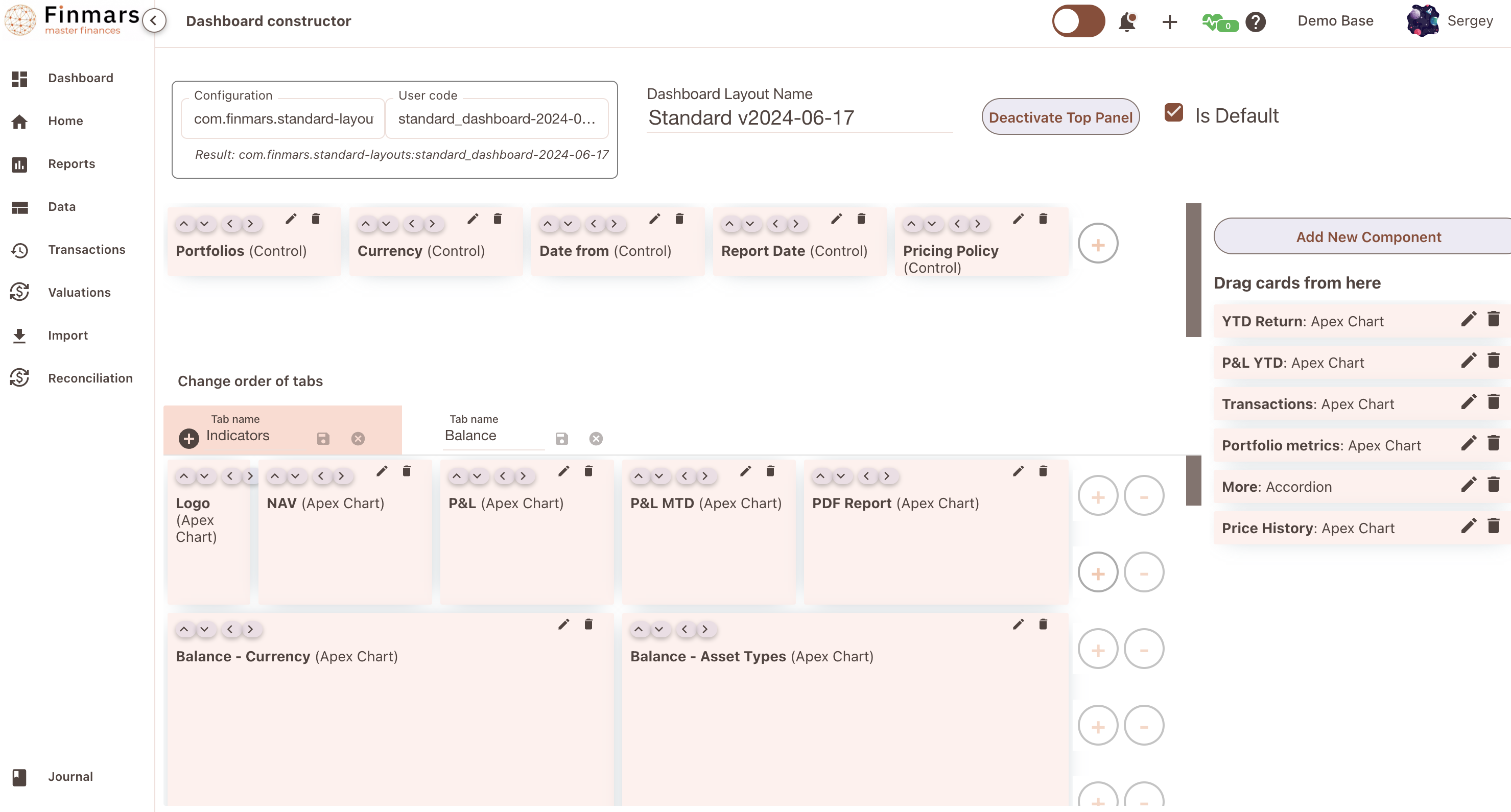Screen dimensions: 1511x812
Task: Uncheck the Is Default checkbox
Action: 1173,112
